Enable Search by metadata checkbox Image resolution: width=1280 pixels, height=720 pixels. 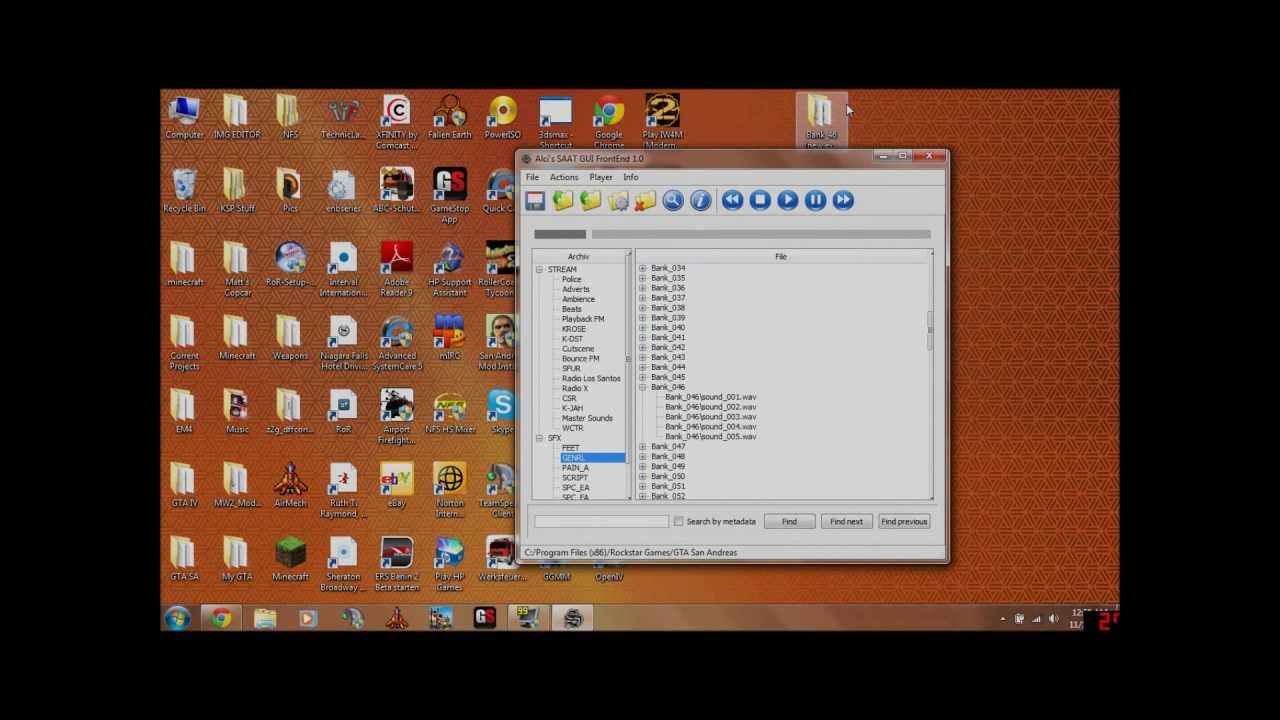pos(679,521)
